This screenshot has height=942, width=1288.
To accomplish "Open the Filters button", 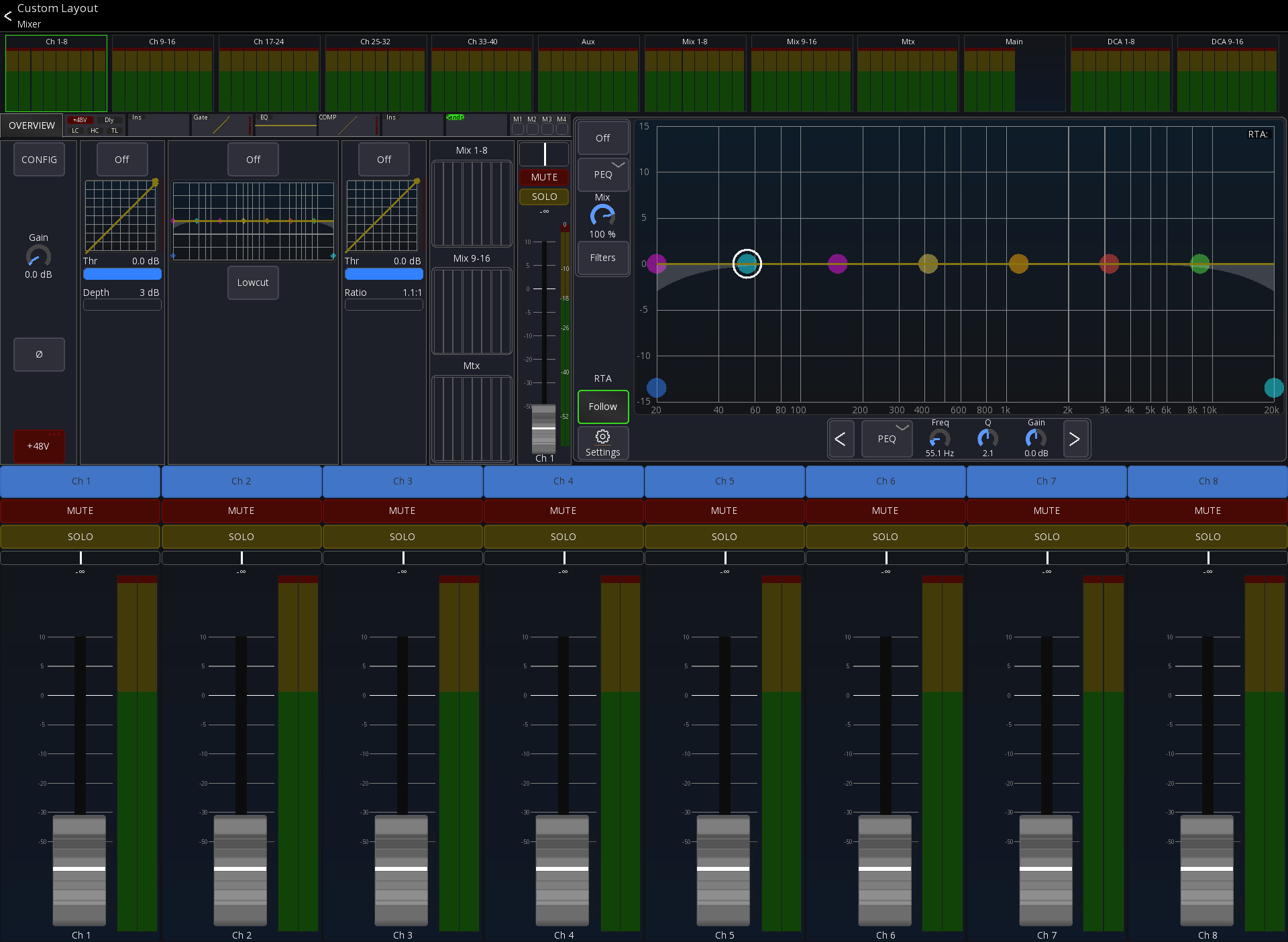I will [x=602, y=258].
